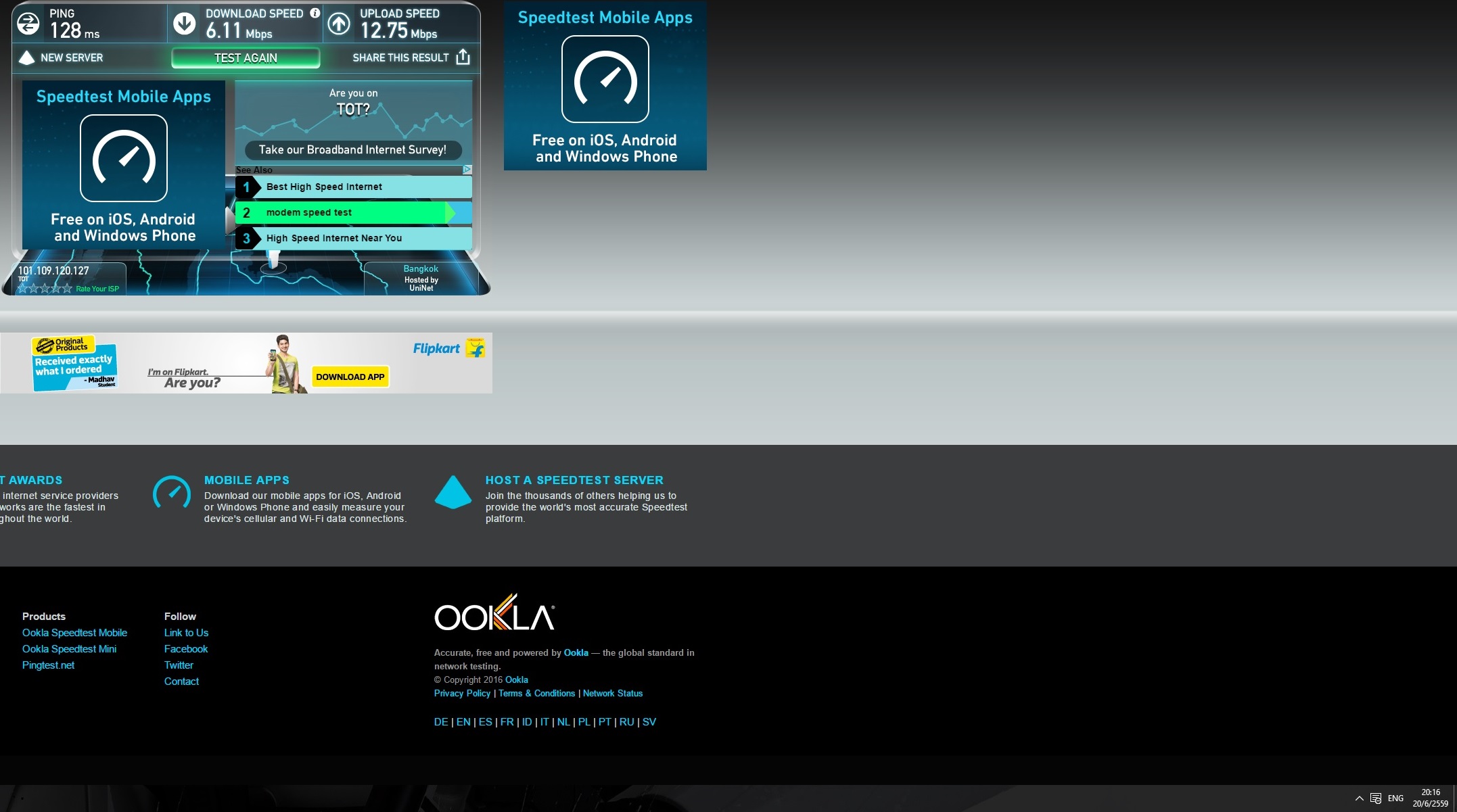Open the Ookla Speedtest Mini link
Viewport: 1457px width, 812px height.
click(x=69, y=649)
